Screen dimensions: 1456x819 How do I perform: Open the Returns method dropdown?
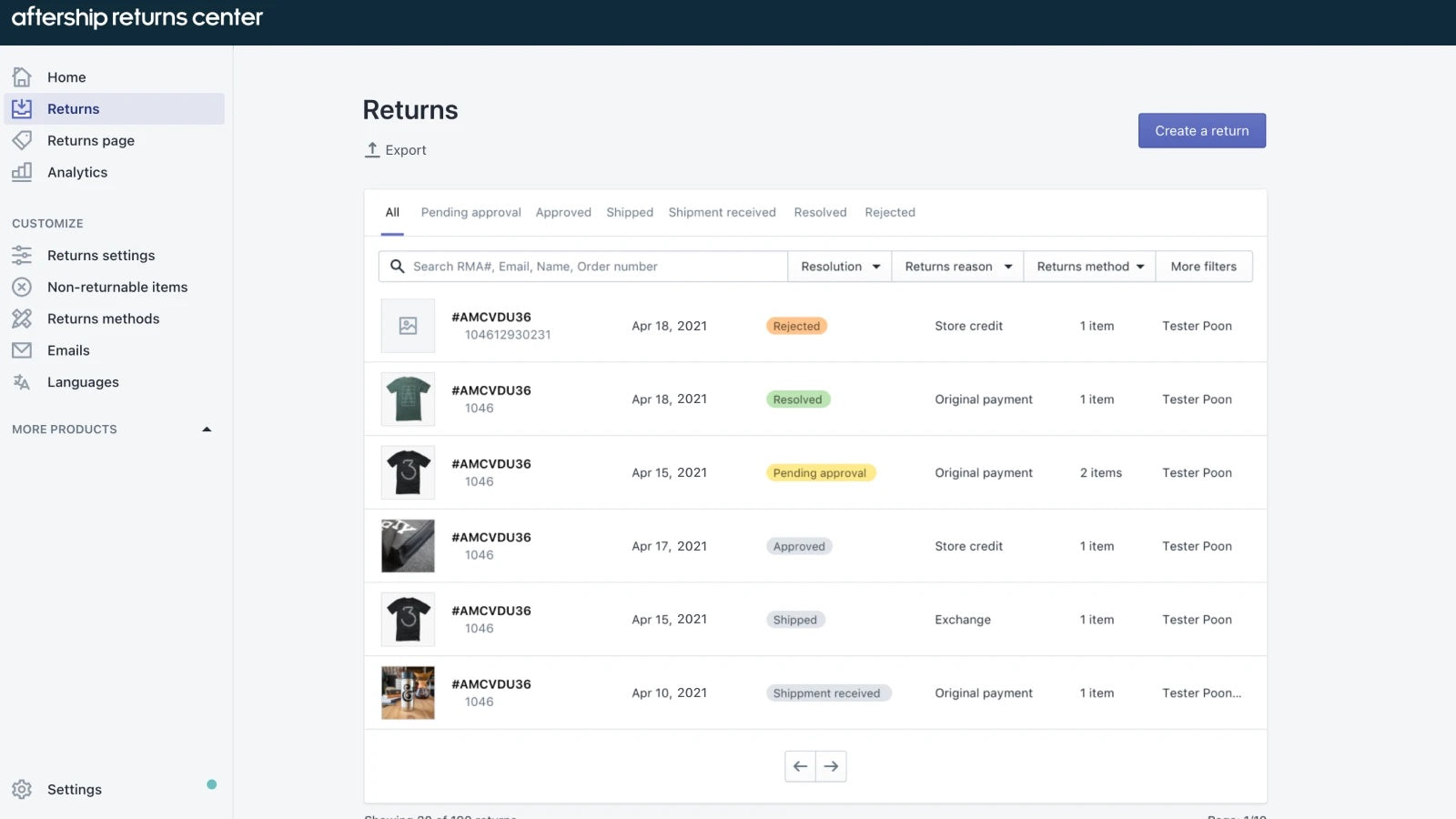pyautogui.click(x=1089, y=267)
